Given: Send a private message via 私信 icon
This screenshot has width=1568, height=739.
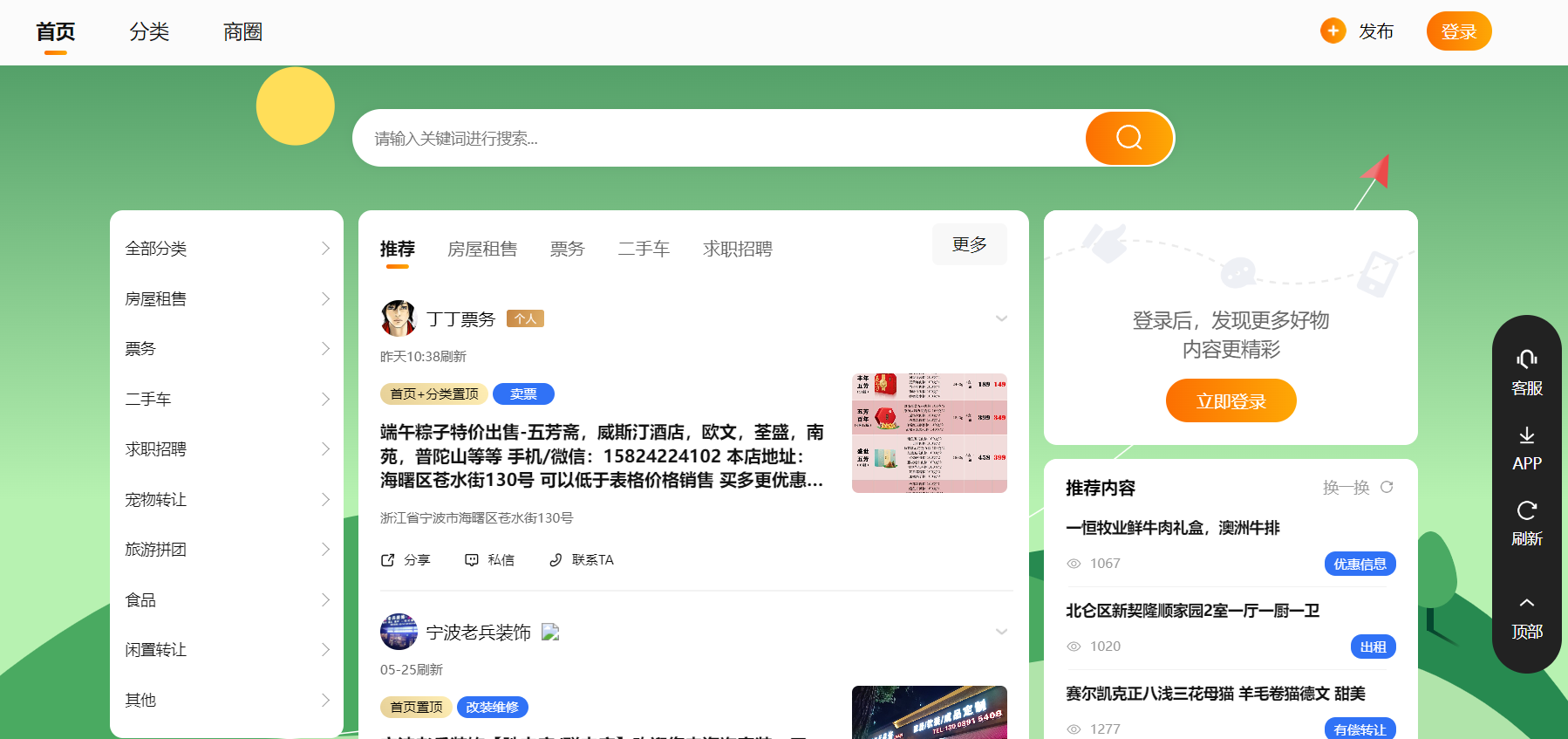Looking at the screenshot, I should [x=472, y=560].
